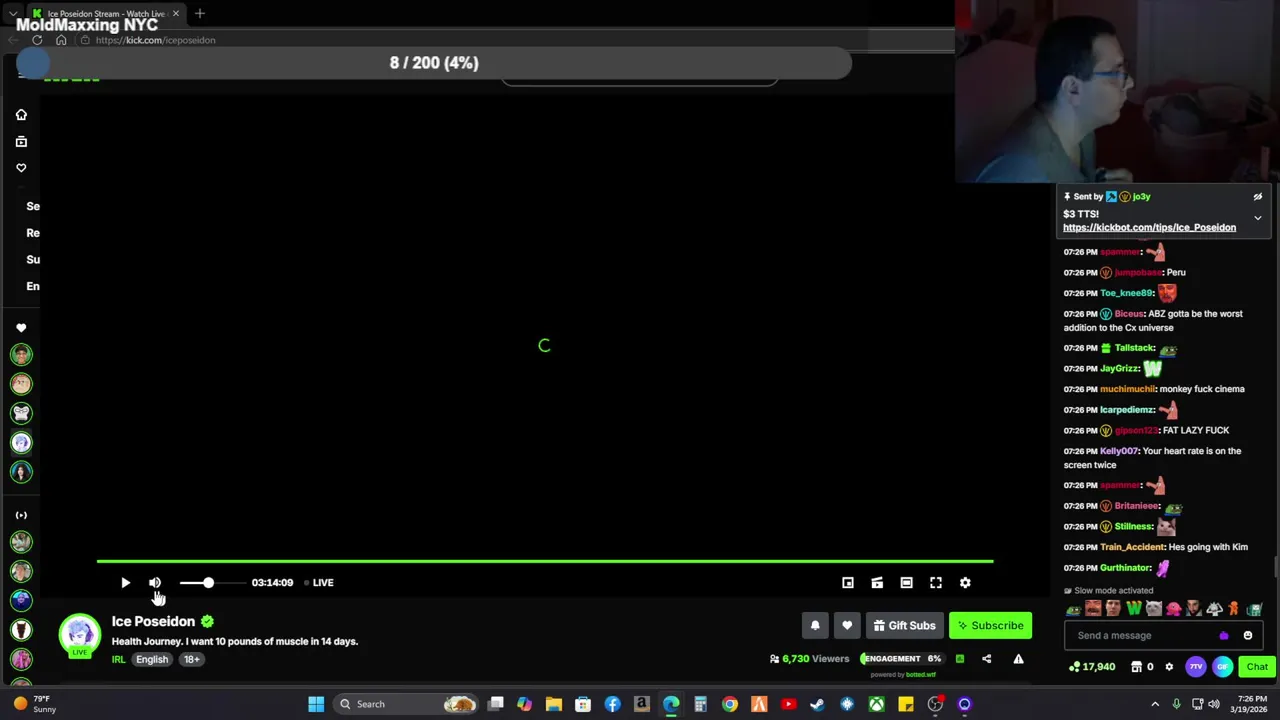Image resolution: width=1280 pixels, height=720 pixels.
Task: Click username Gurthinator in chat
Action: pyautogui.click(x=1126, y=568)
